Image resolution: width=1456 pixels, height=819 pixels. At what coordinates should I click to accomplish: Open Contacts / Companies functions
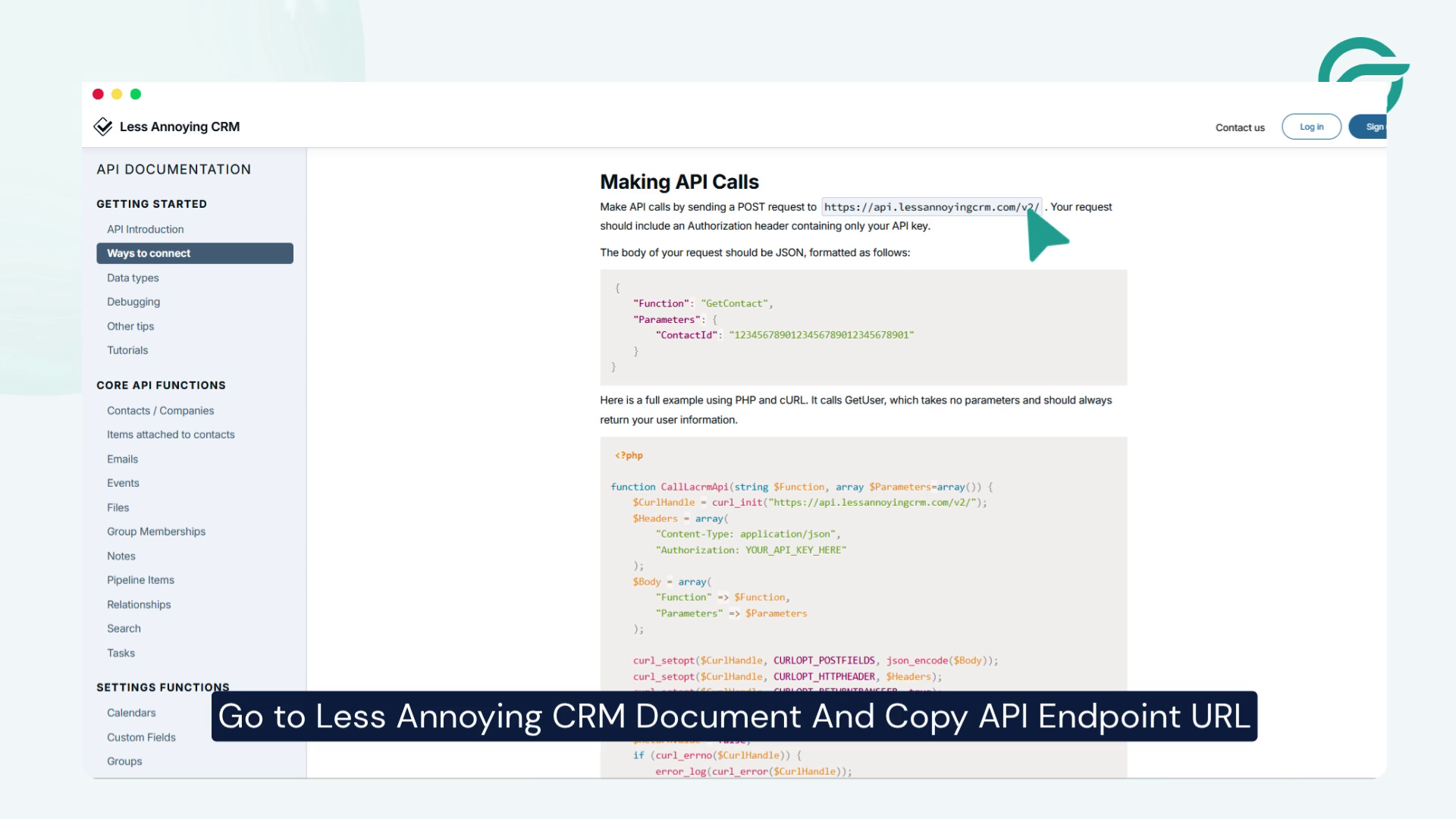point(160,410)
